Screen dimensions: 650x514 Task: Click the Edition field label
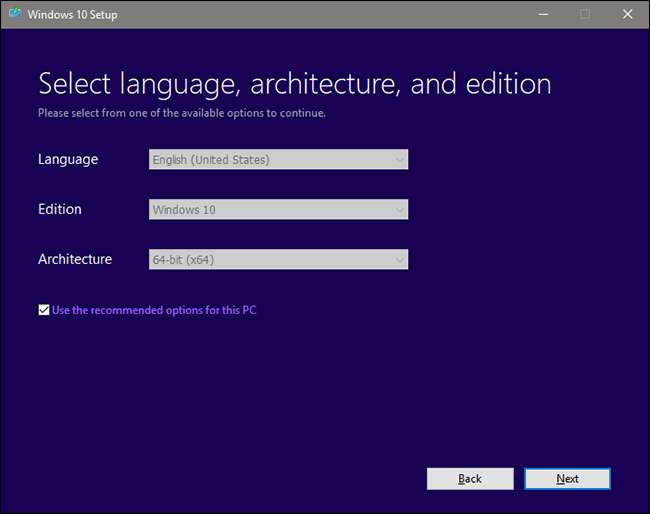click(60, 210)
